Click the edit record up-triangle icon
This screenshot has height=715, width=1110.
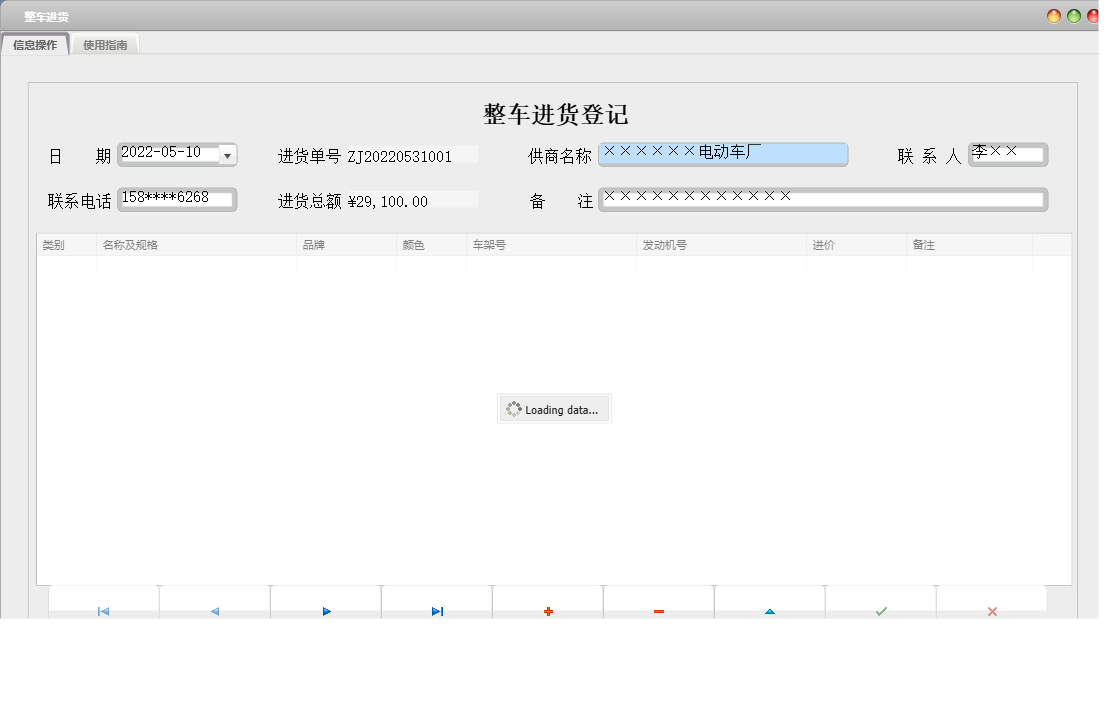pos(770,611)
